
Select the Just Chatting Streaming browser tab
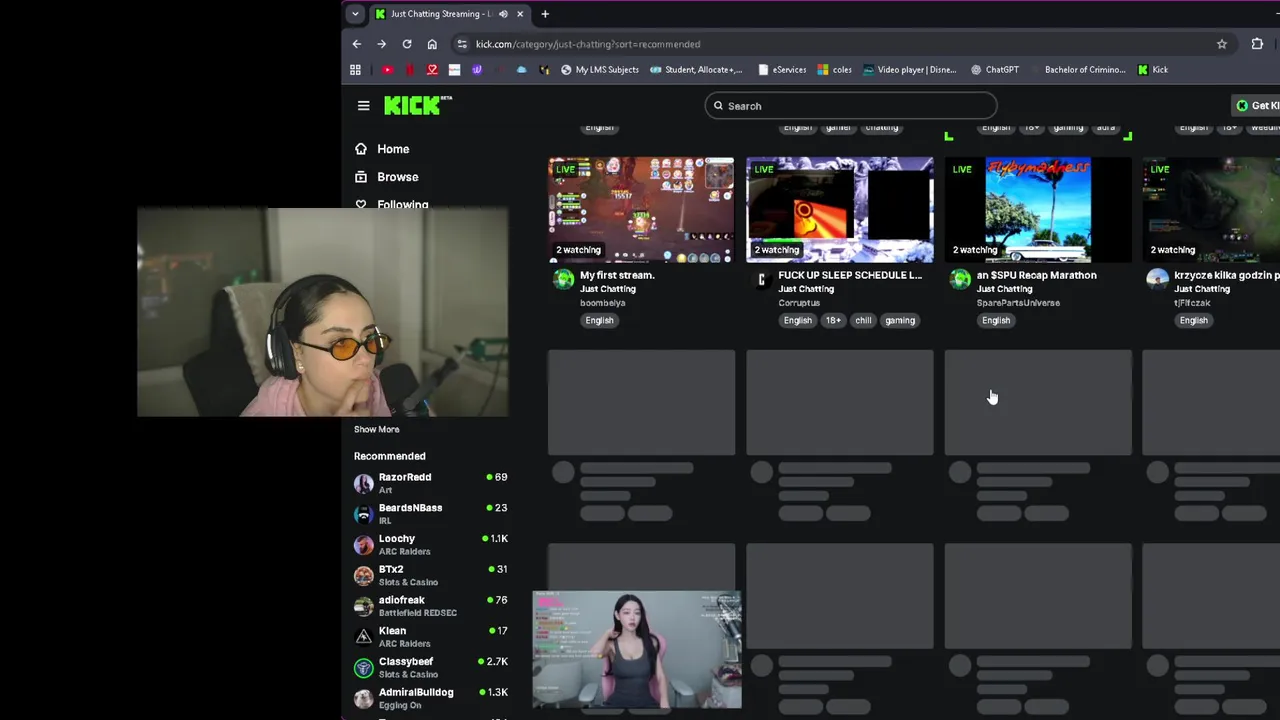449,14
